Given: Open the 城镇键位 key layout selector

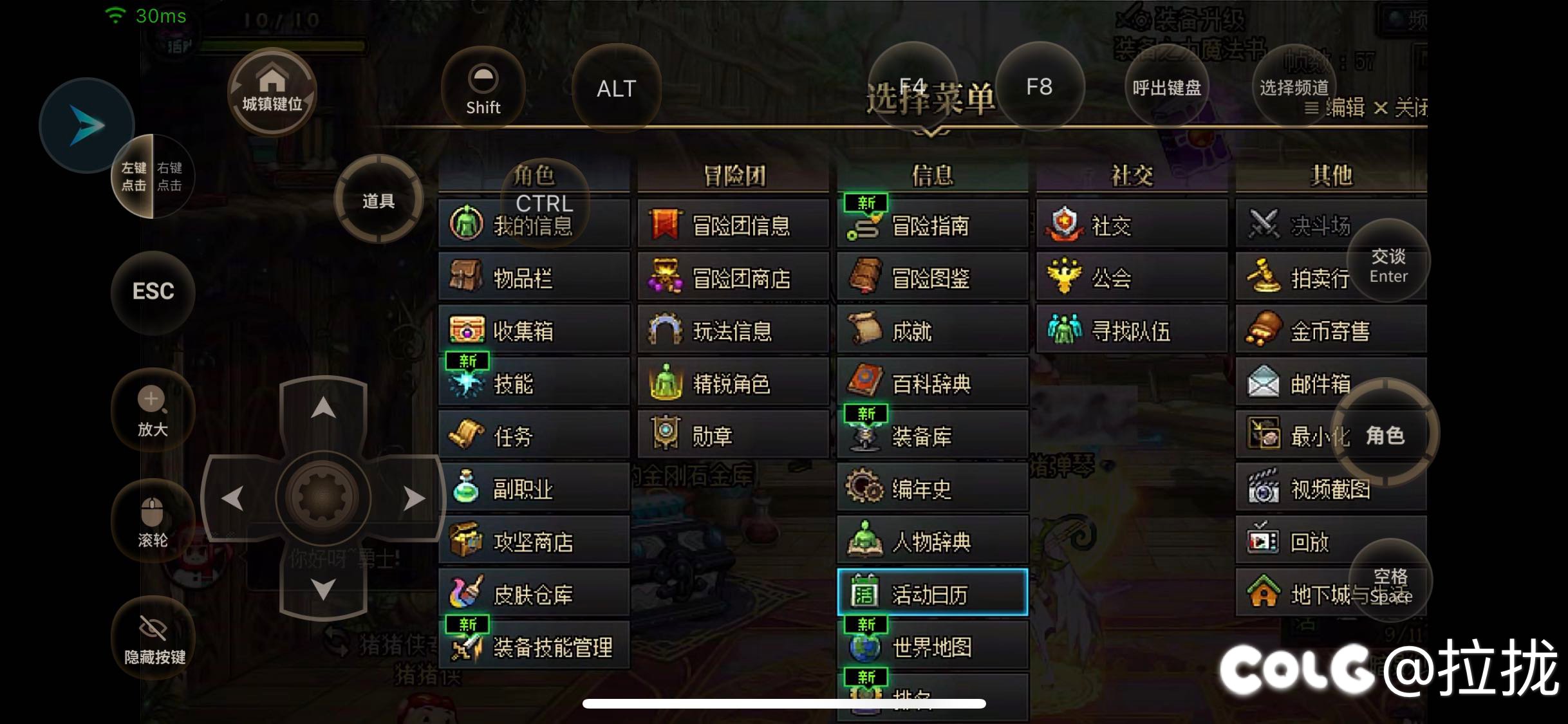Looking at the screenshot, I should tap(272, 91).
